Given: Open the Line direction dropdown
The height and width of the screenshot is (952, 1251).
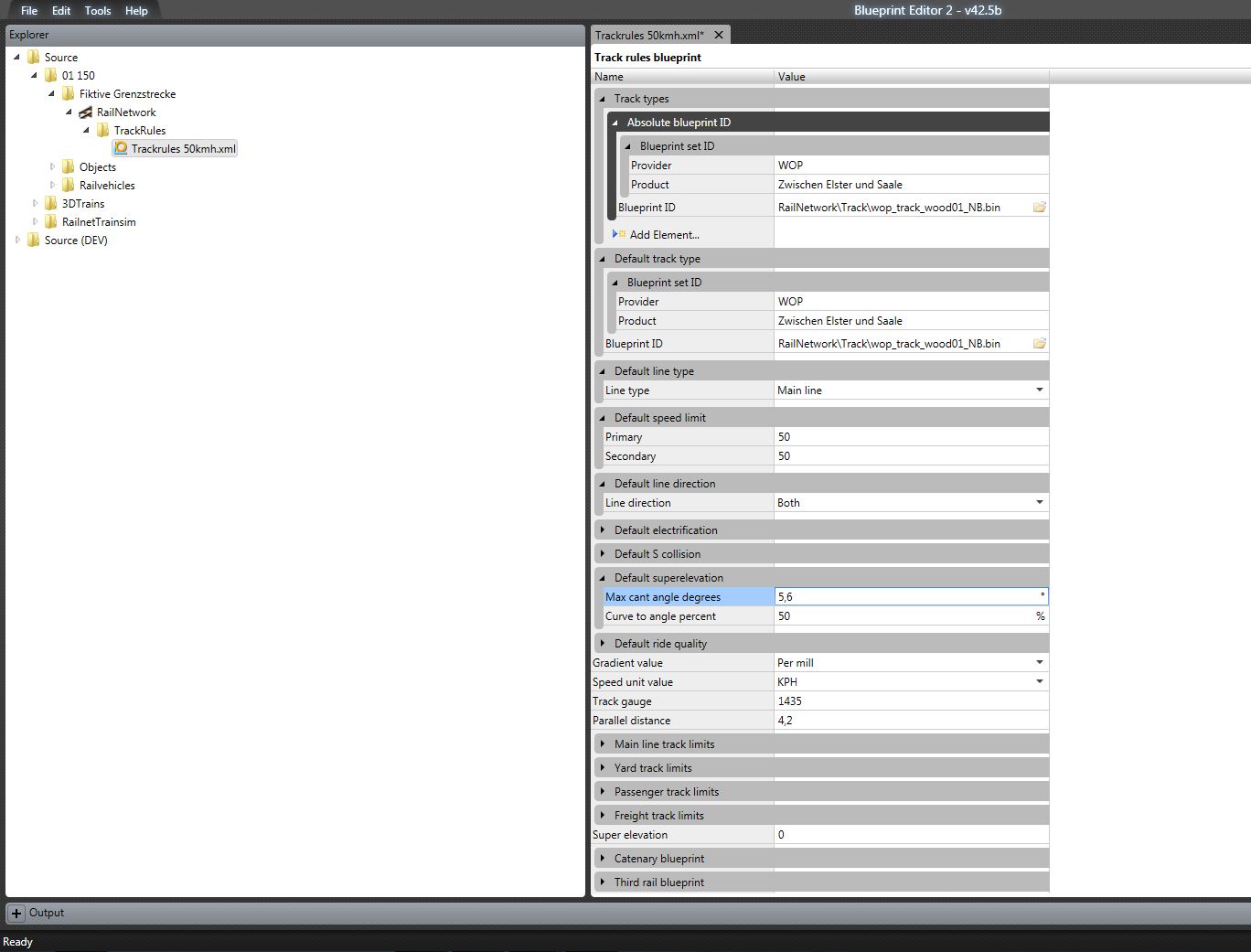Looking at the screenshot, I should click(1039, 503).
